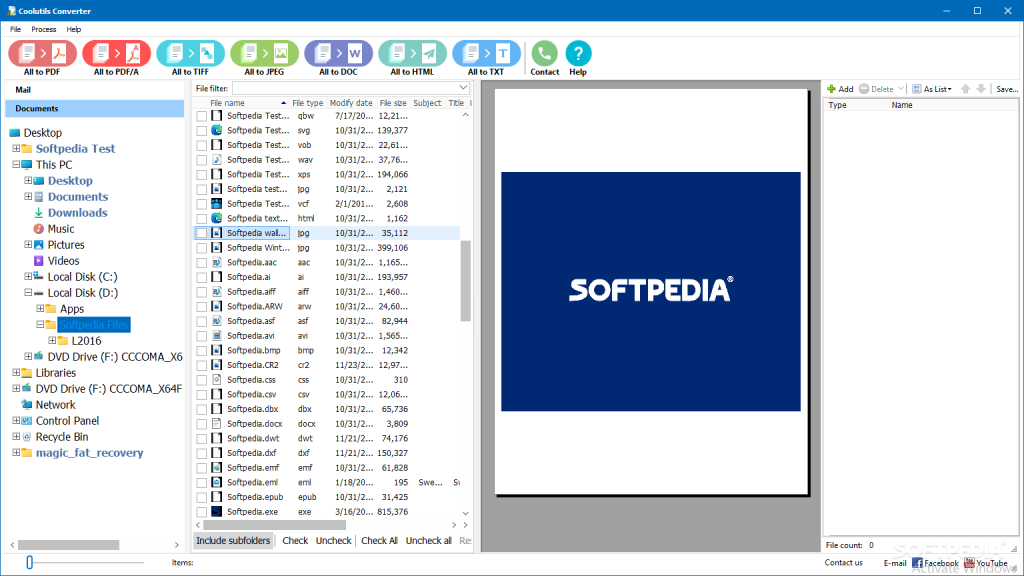Select the Network node in tree
1024x576 pixels.
pyautogui.click(x=56, y=405)
